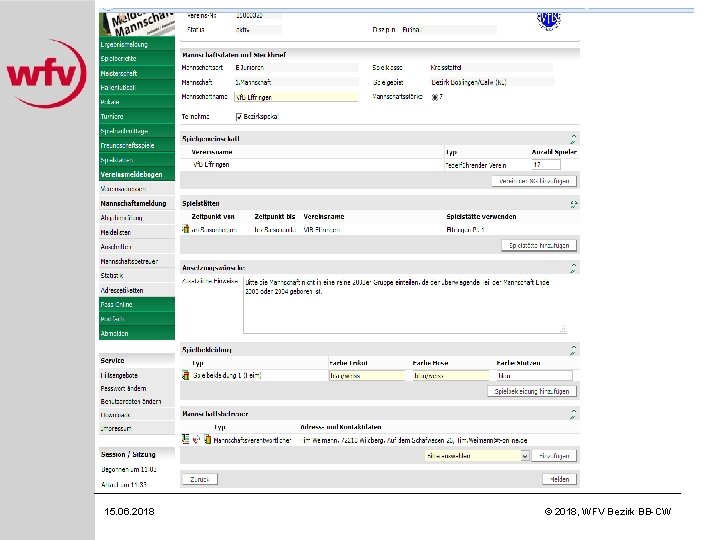Click 'Spielbekleidung 1 (Heim)' row text

(x=227, y=375)
